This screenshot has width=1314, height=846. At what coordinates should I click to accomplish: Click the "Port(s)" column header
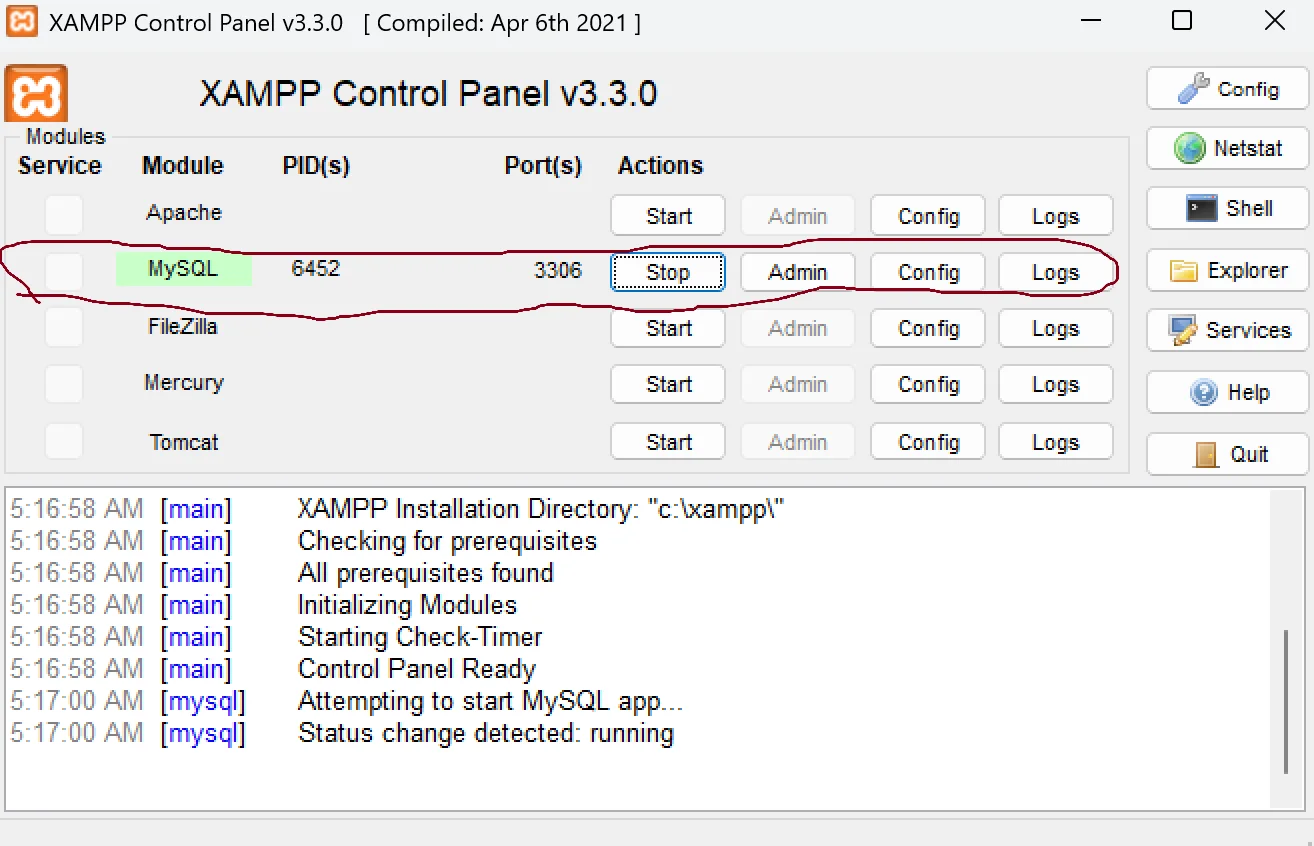[x=543, y=166]
